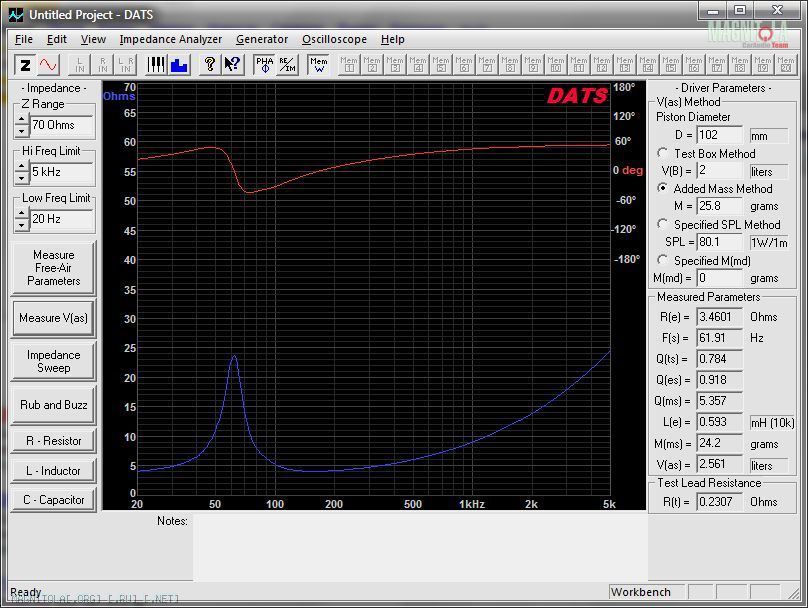Toggle the RE/IM display icon
The width and height of the screenshot is (808, 608).
coord(287,65)
